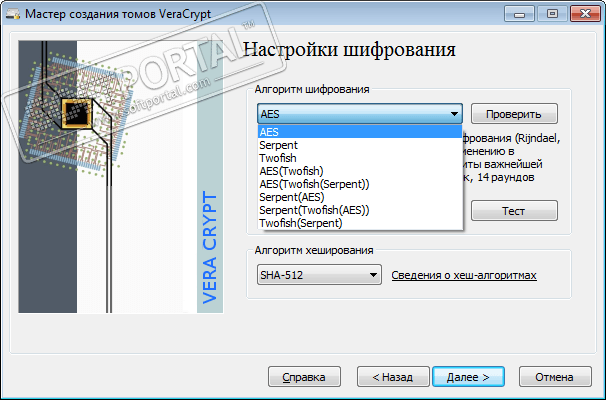Pick Serpent(Twofish(AES)) entry
The image size is (606, 400).
360,210
